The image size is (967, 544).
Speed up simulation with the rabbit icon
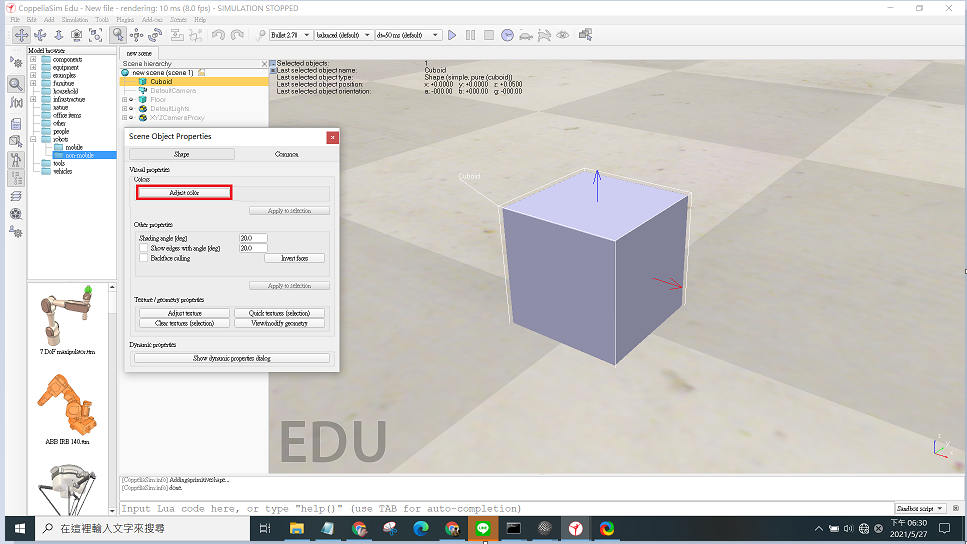pos(544,35)
